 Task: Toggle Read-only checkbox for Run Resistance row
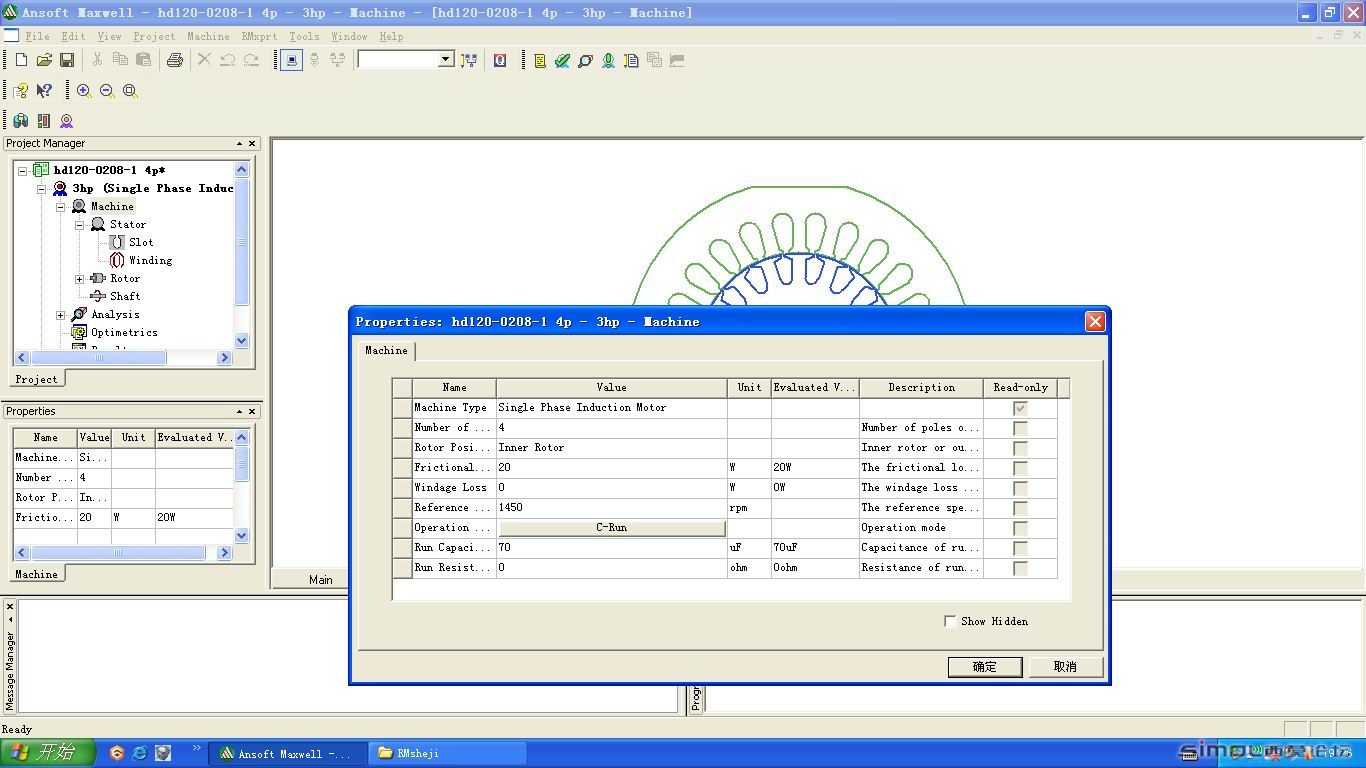click(x=1020, y=568)
